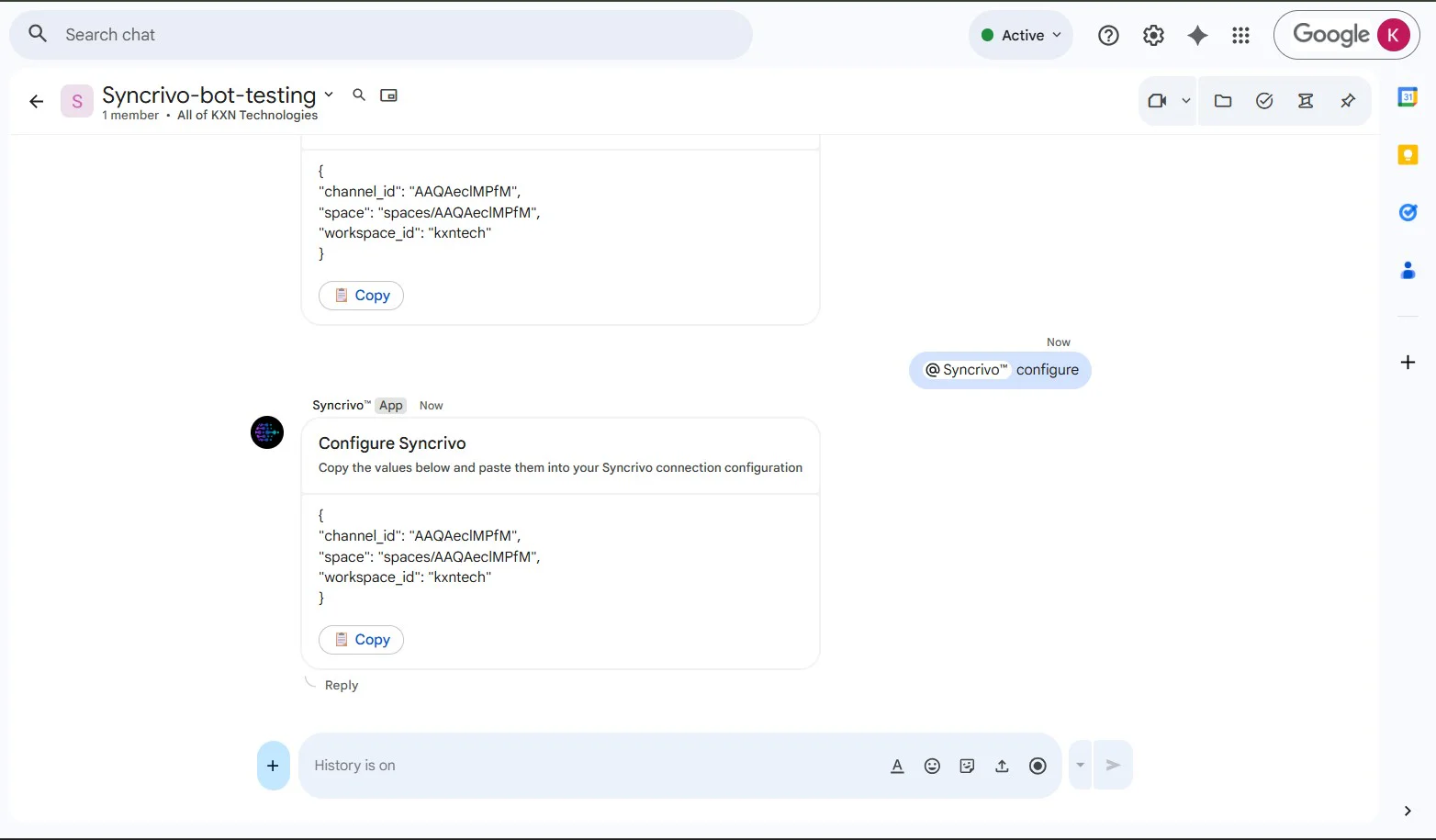
Task: Open the Google Calendar side panel icon
Action: tap(1408, 96)
